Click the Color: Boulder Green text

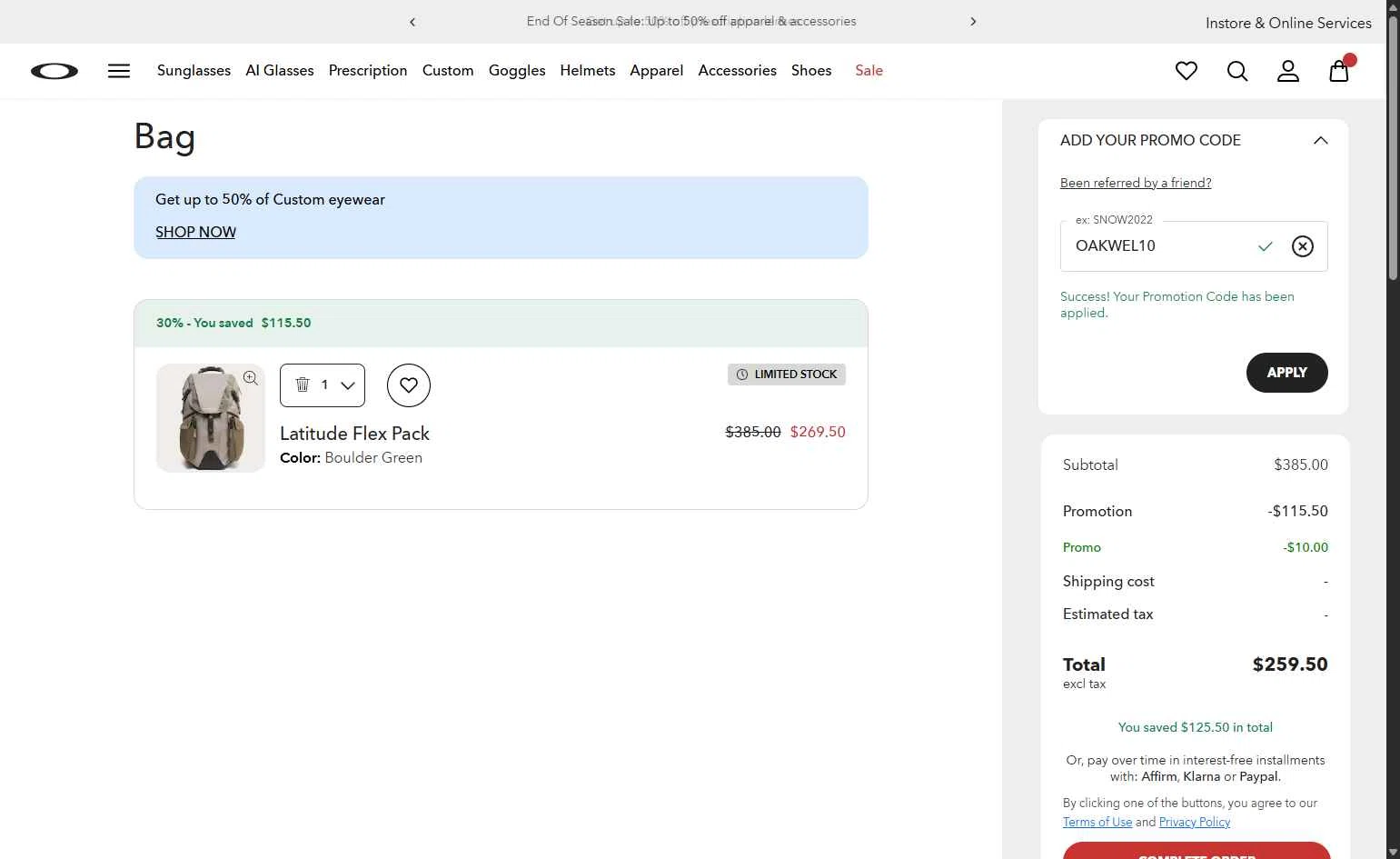click(351, 458)
